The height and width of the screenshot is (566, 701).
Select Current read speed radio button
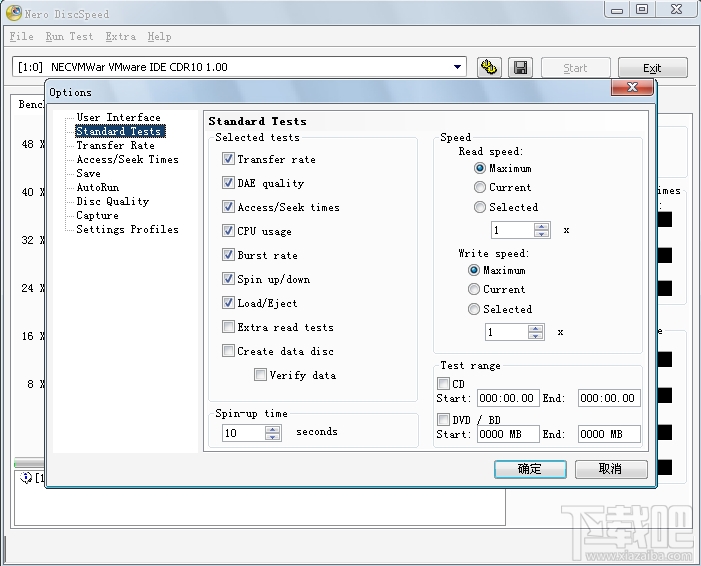click(479, 187)
